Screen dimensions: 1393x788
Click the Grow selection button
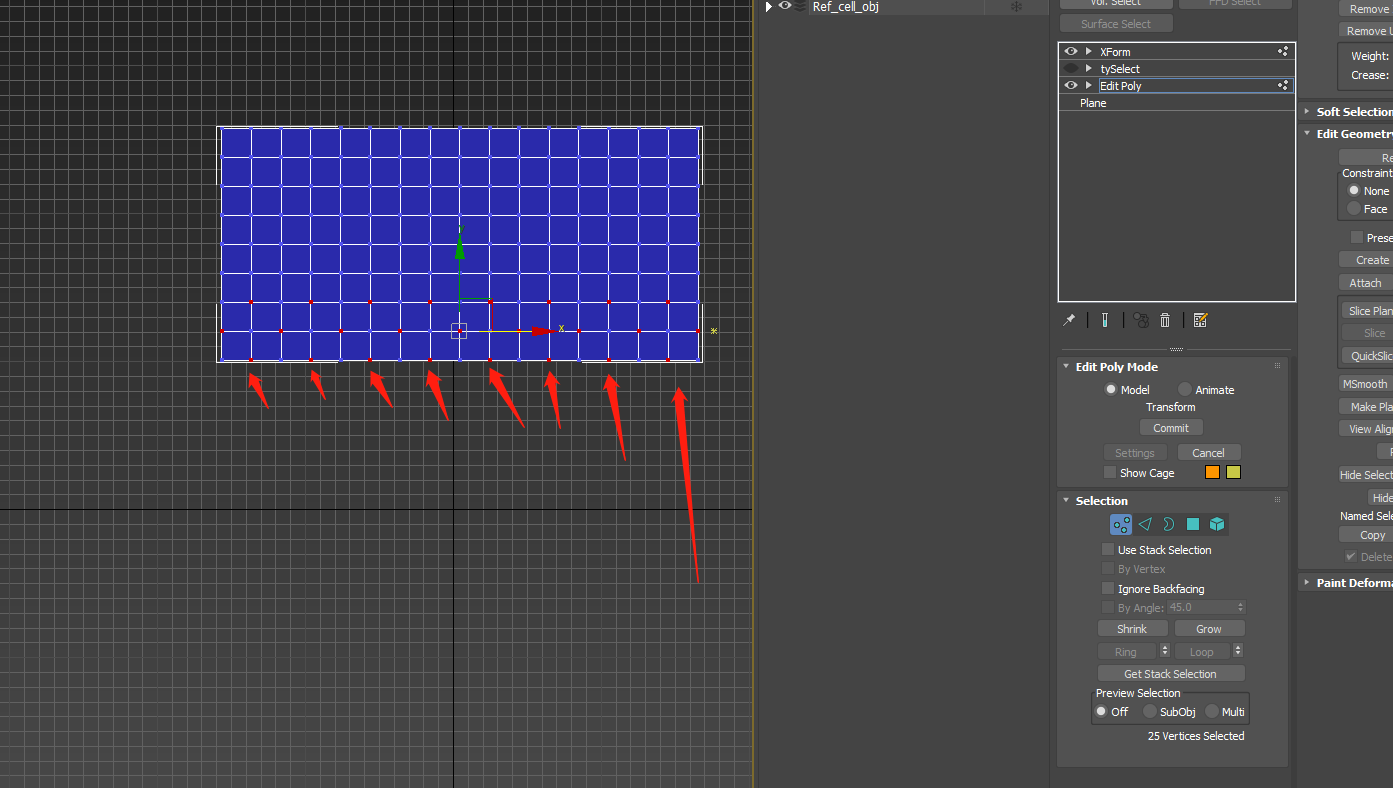click(1209, 629)
